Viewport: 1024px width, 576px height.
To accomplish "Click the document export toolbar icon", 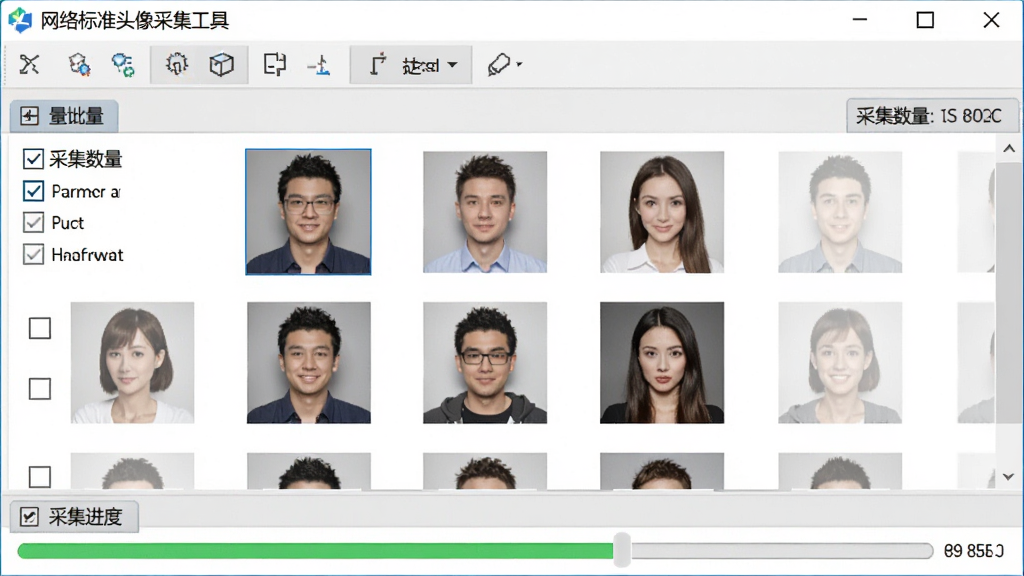I will [x=274, y=65].
